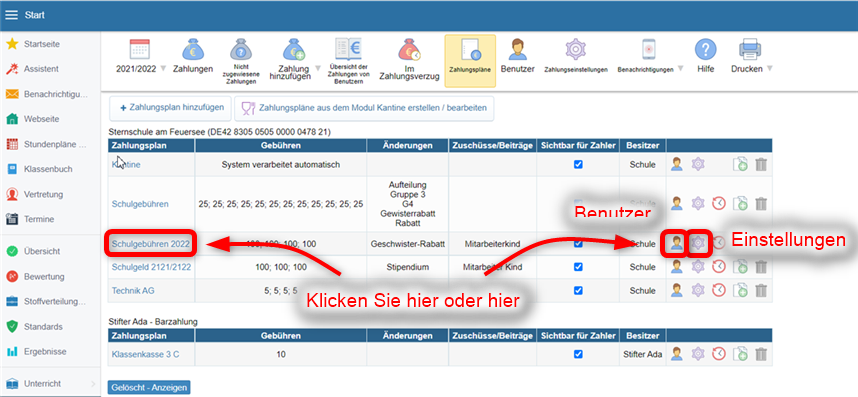The image size is (858, 397).
Task: Delete the Kantine payment plan via trash icon
Action: click(761, 164)
